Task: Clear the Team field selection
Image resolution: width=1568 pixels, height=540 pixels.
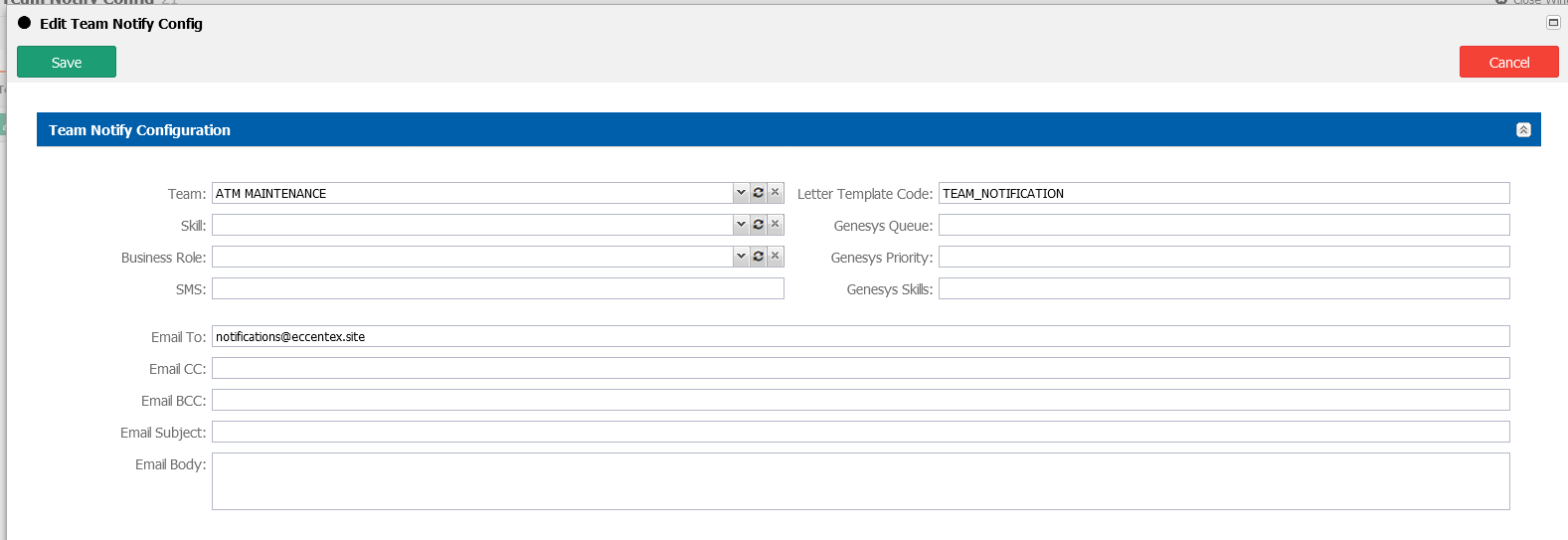Action: point(776,193)
